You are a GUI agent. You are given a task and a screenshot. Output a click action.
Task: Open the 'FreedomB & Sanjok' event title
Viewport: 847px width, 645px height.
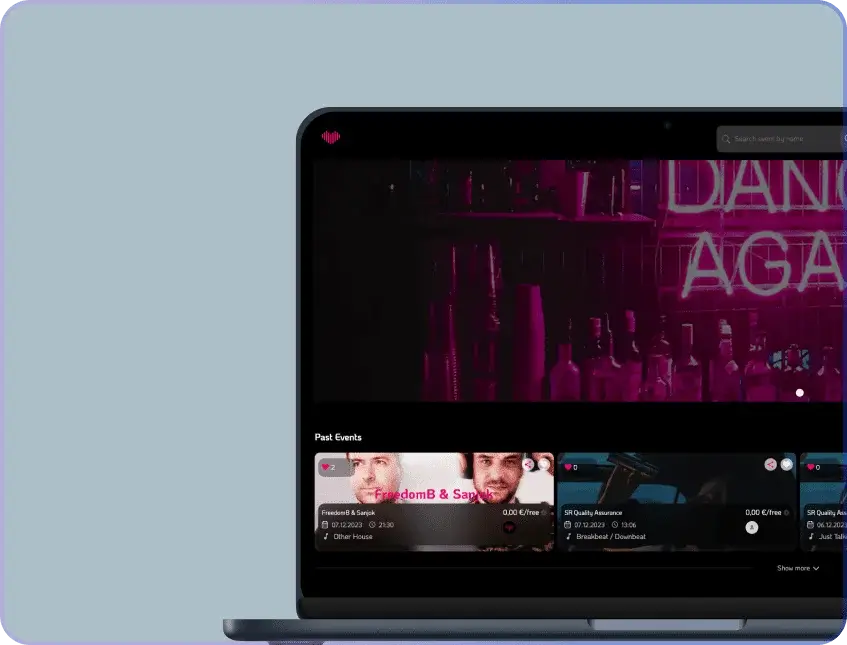point(348,513)
